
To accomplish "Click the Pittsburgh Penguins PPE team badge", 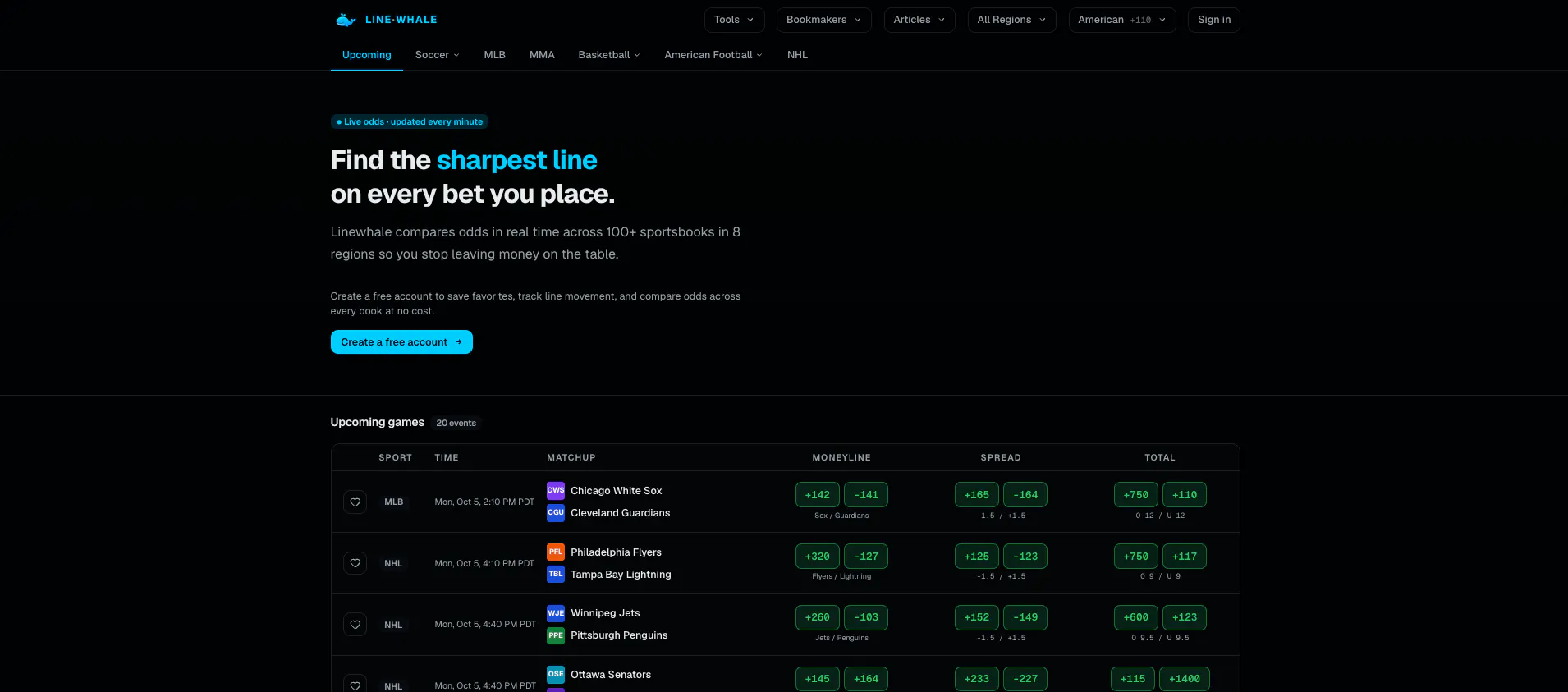I will point(556,635).
